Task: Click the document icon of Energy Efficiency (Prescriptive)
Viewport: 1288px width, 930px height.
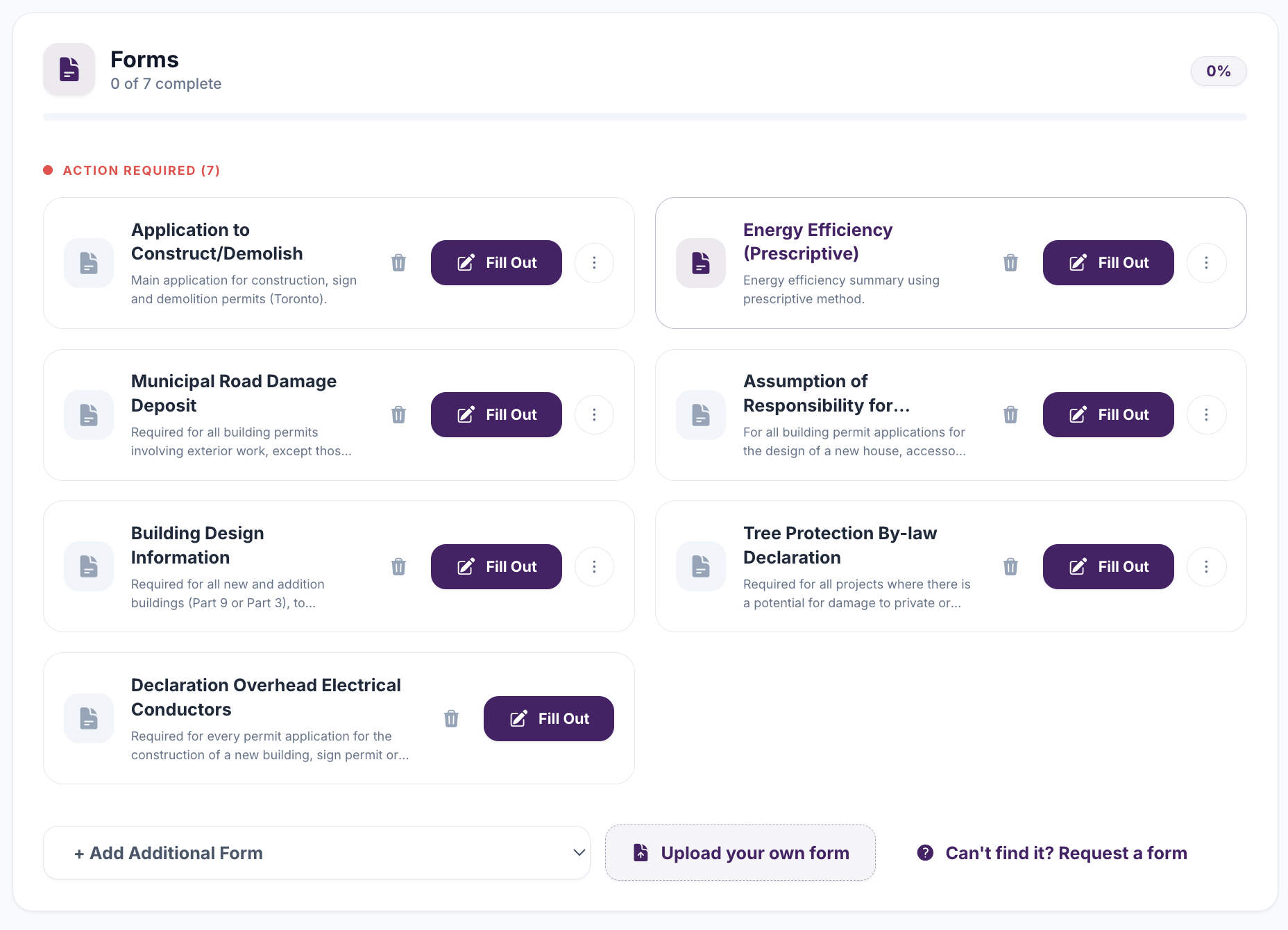Action: pyautogui.click(x=701, y=263)
